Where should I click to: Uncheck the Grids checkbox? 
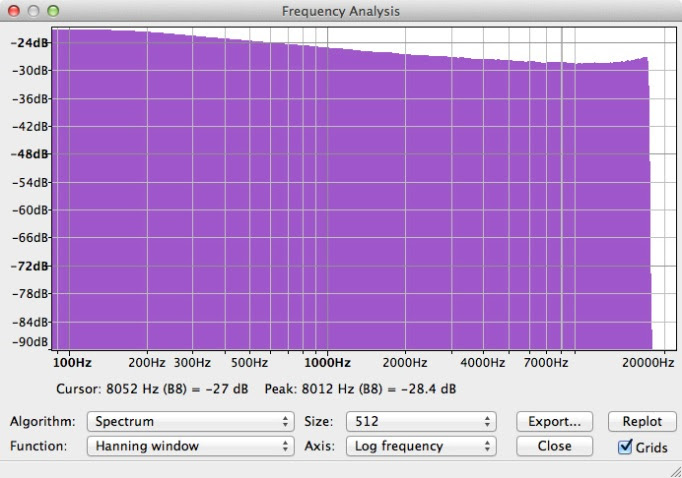coord(625,447)
